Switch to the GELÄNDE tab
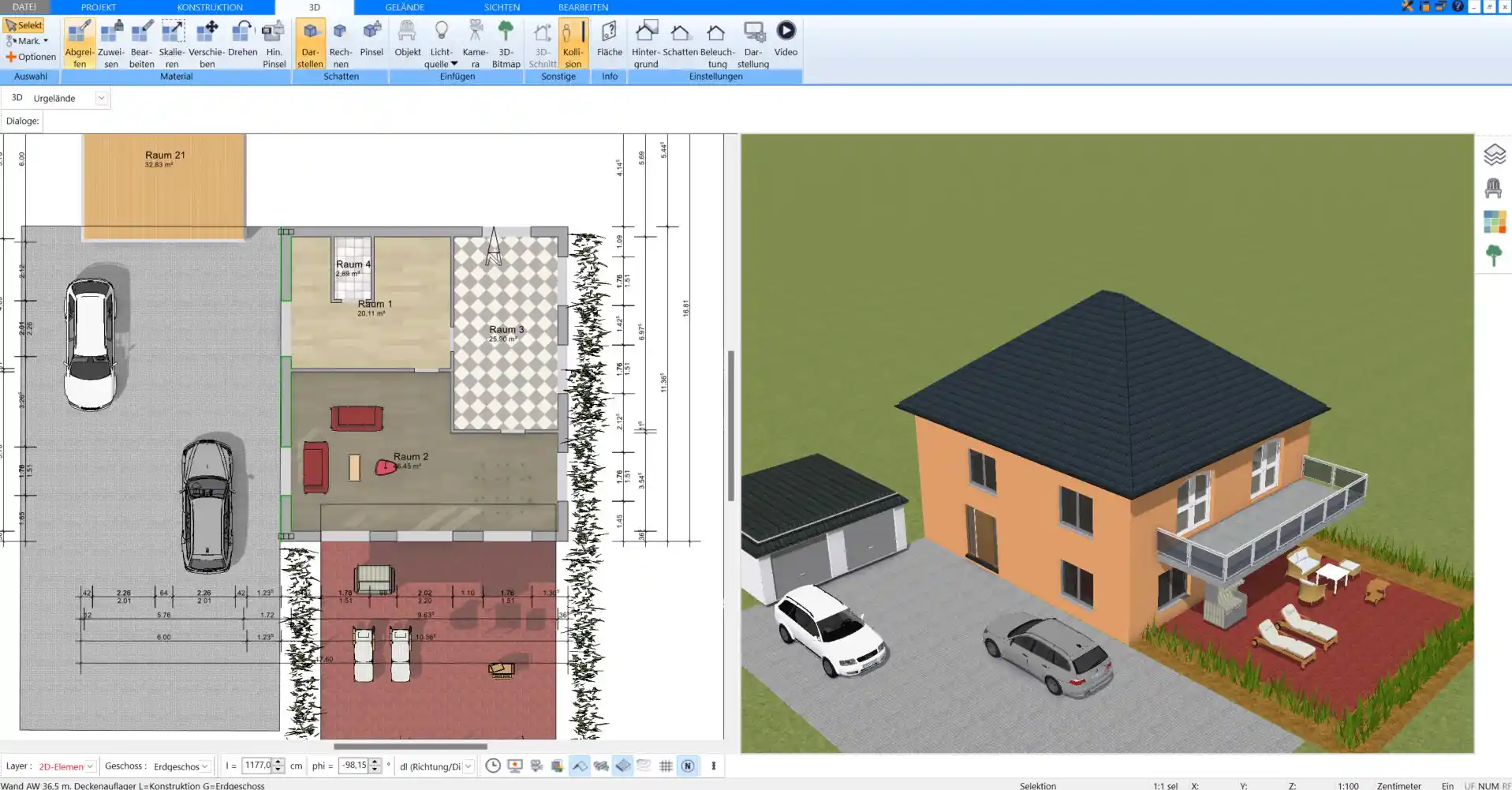 point(405,7)
